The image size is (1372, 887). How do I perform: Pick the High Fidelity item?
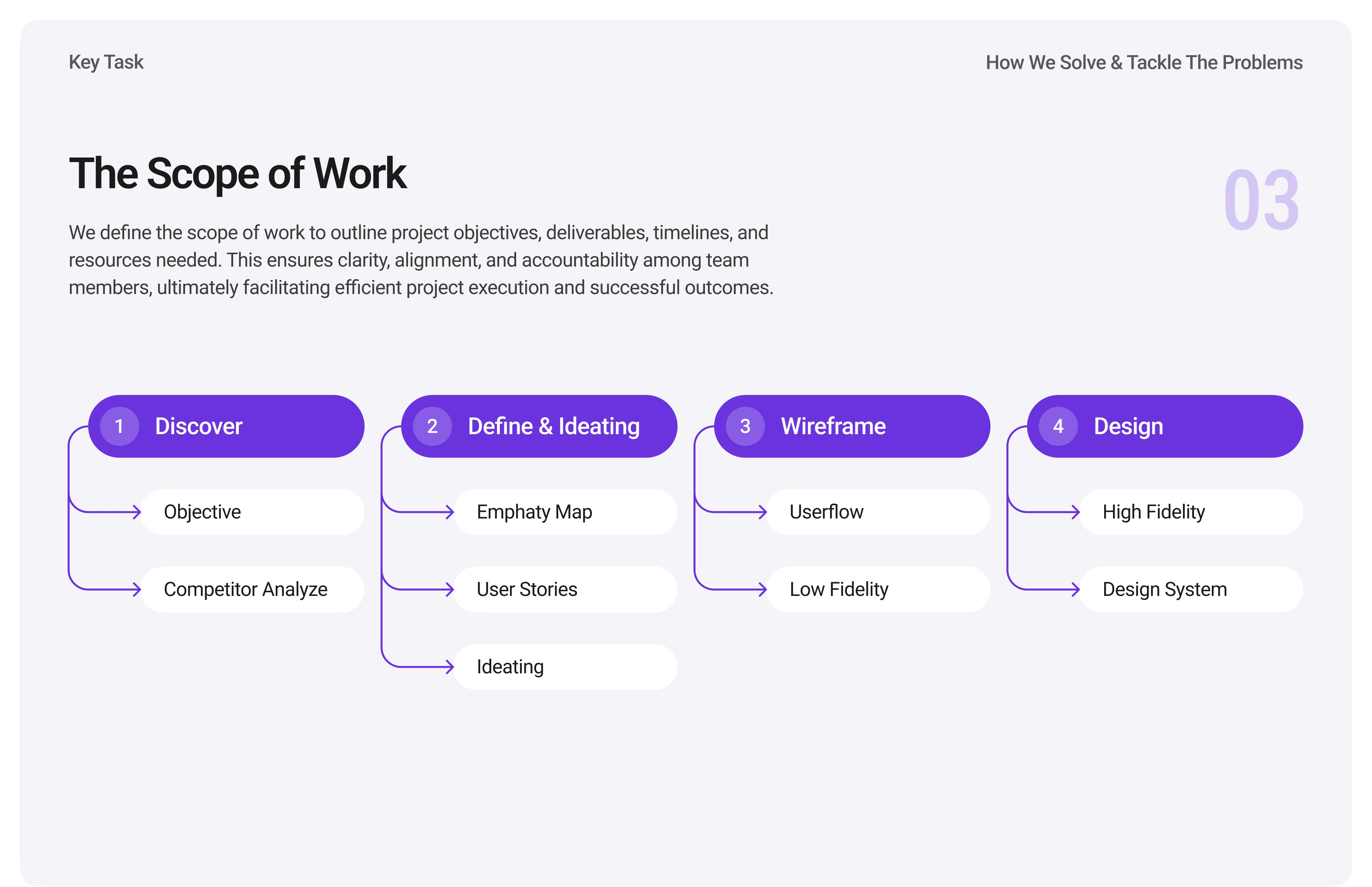coord(1190,512)
